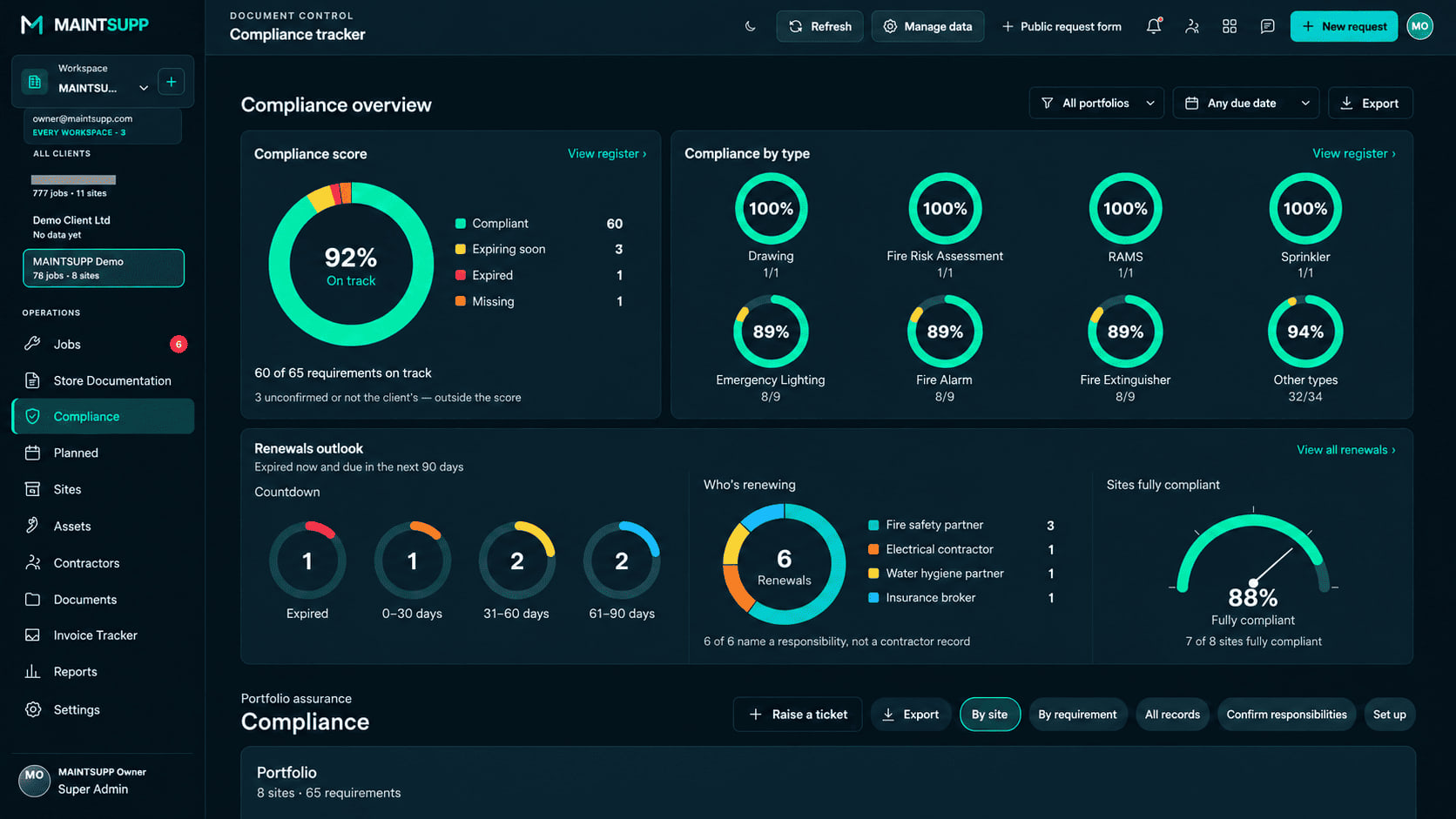Open the notifications bell
Image resolution: width=1456 pixels, height=819 pixels.
pos(1154,26)
